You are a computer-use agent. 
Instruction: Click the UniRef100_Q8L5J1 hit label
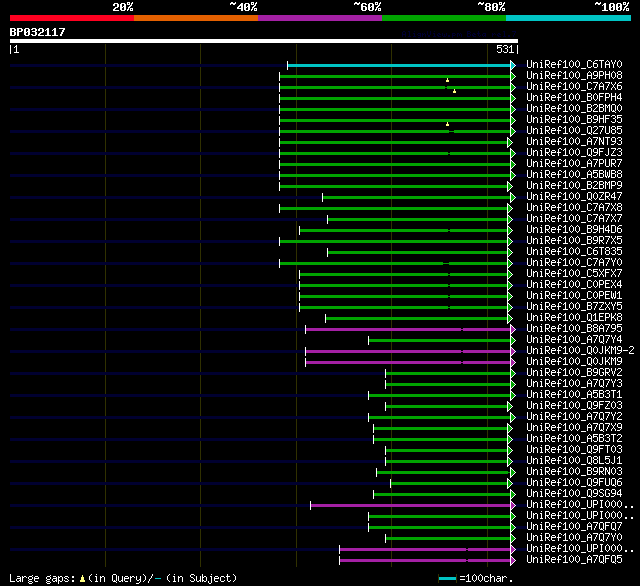(574, 461)
